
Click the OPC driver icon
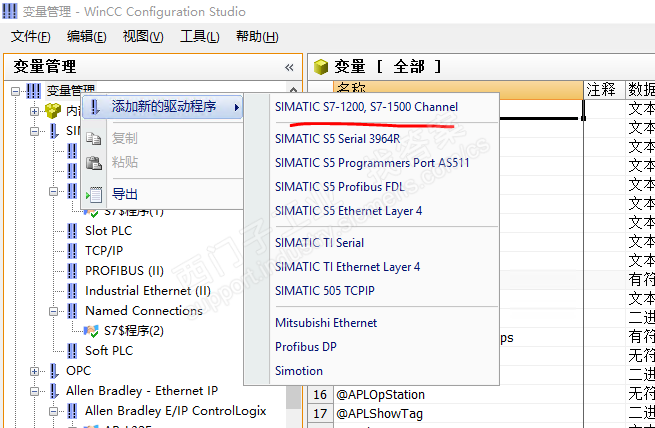[x=54, y=371]
